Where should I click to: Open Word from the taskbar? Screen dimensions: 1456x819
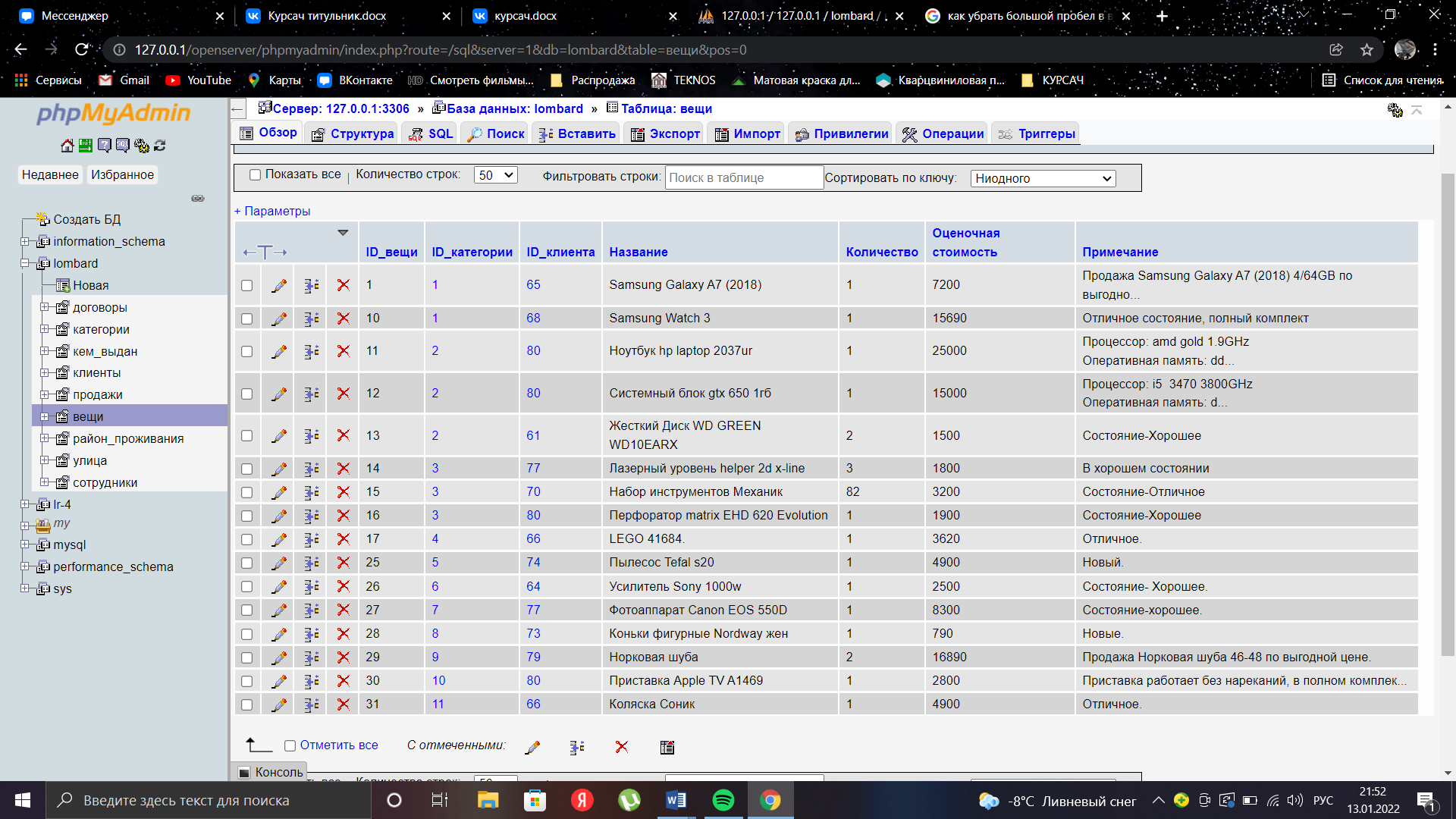pos(676,800)
